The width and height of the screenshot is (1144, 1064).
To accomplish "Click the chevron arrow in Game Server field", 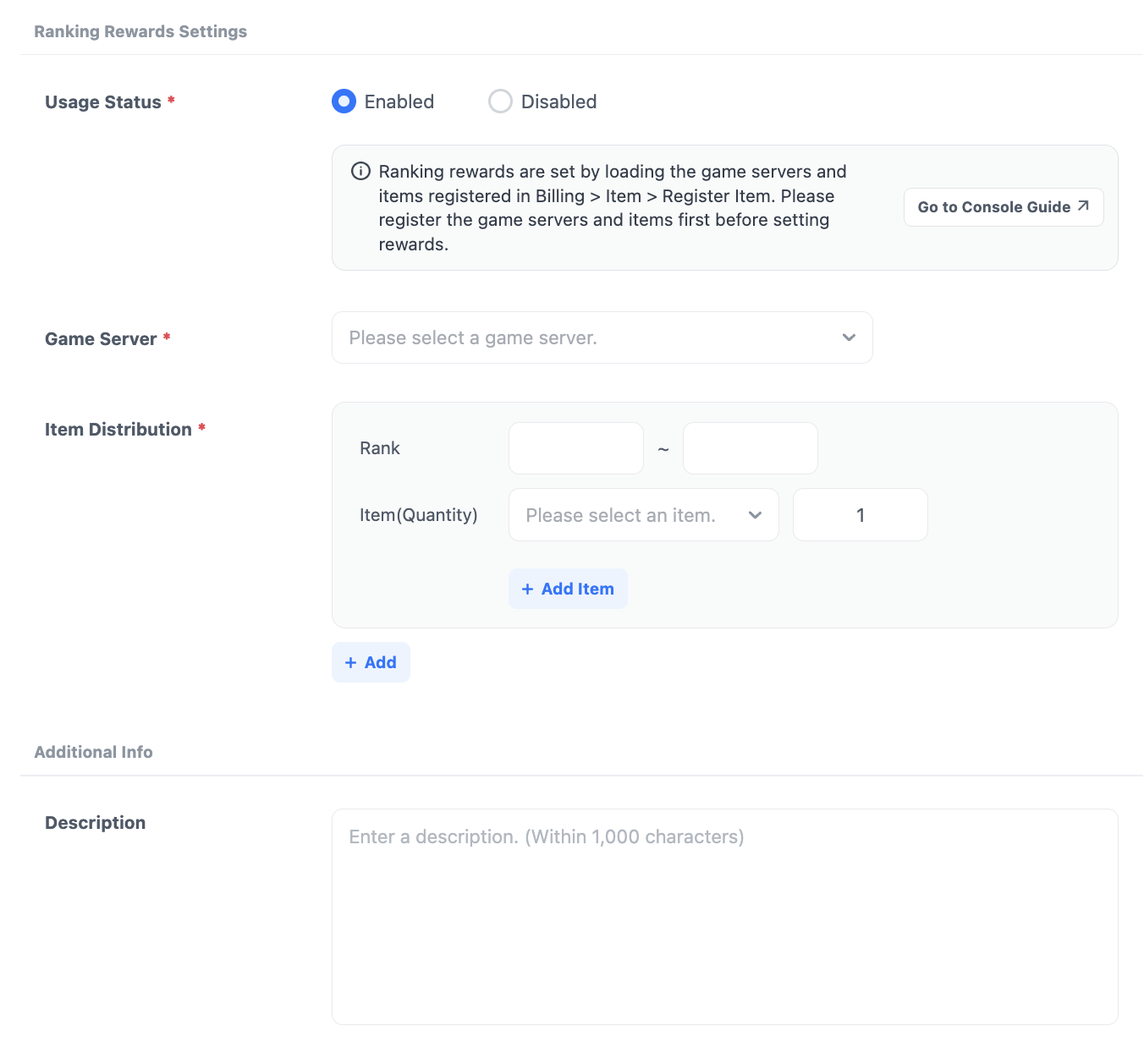I will 849,337.
